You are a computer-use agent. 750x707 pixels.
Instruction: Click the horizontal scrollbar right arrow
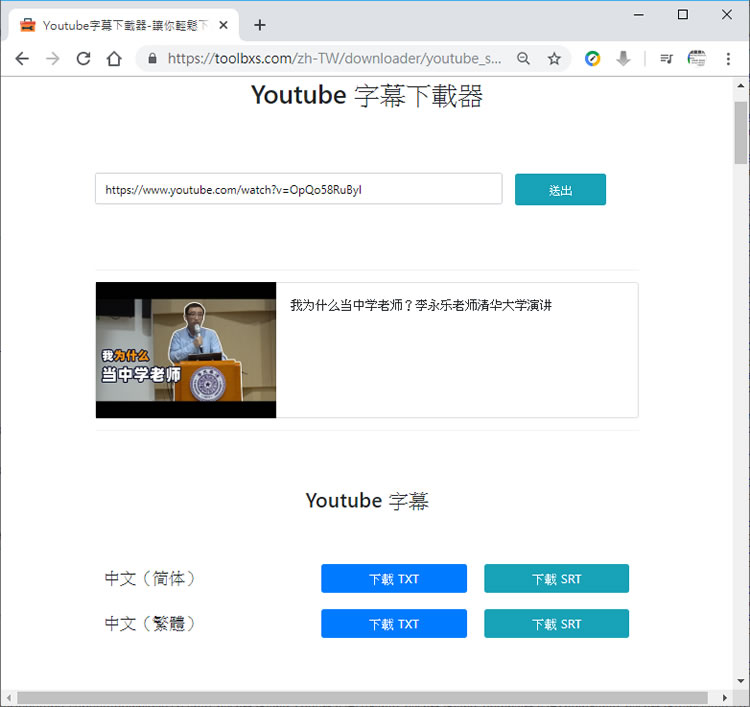[725, 697]
